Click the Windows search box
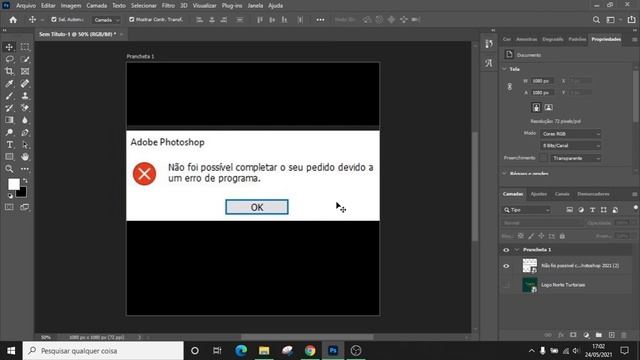The image size is (640, 360). click(x=103, y=351)
